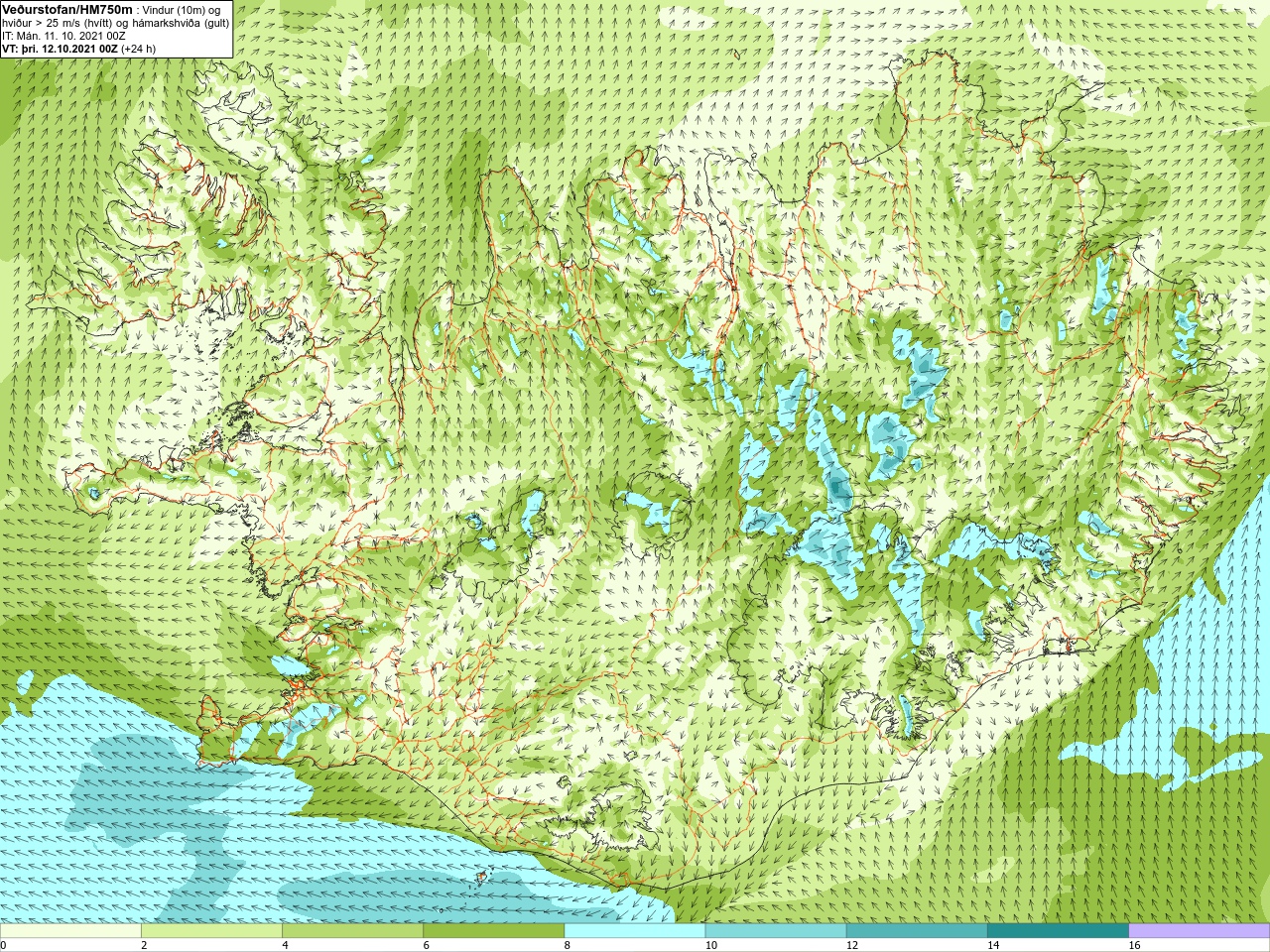Click the '0' scale label
Viewport: 1270px width, 952px height.
[x=3, y=945]
